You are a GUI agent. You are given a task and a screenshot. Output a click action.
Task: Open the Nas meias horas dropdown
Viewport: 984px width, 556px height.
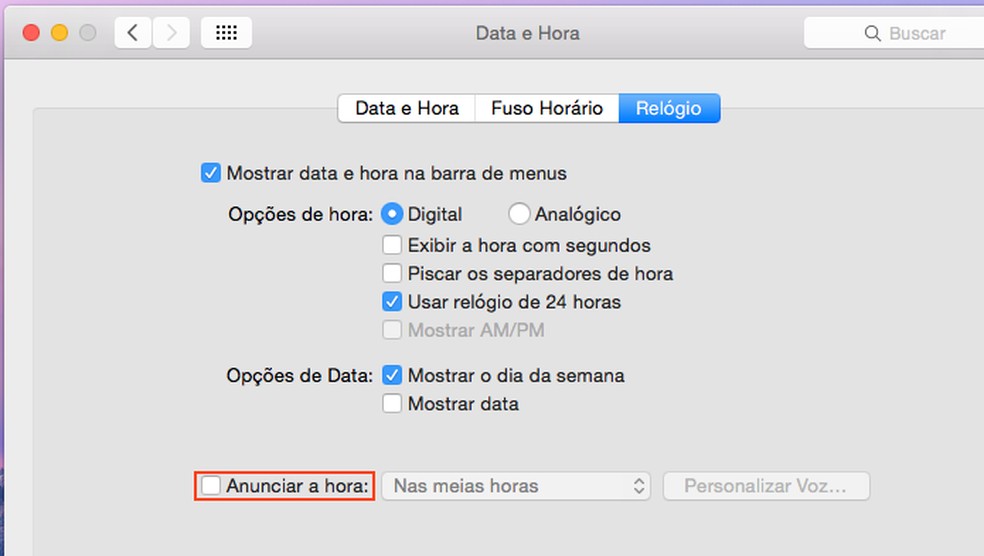[516, 487]
